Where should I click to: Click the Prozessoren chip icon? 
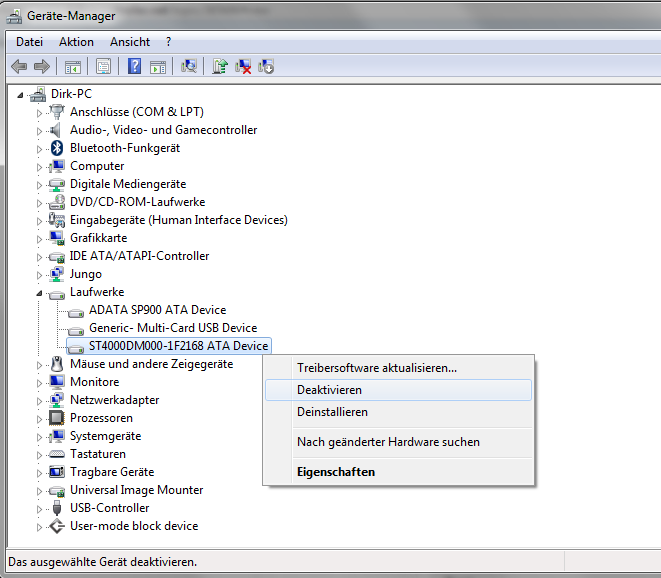56,418
